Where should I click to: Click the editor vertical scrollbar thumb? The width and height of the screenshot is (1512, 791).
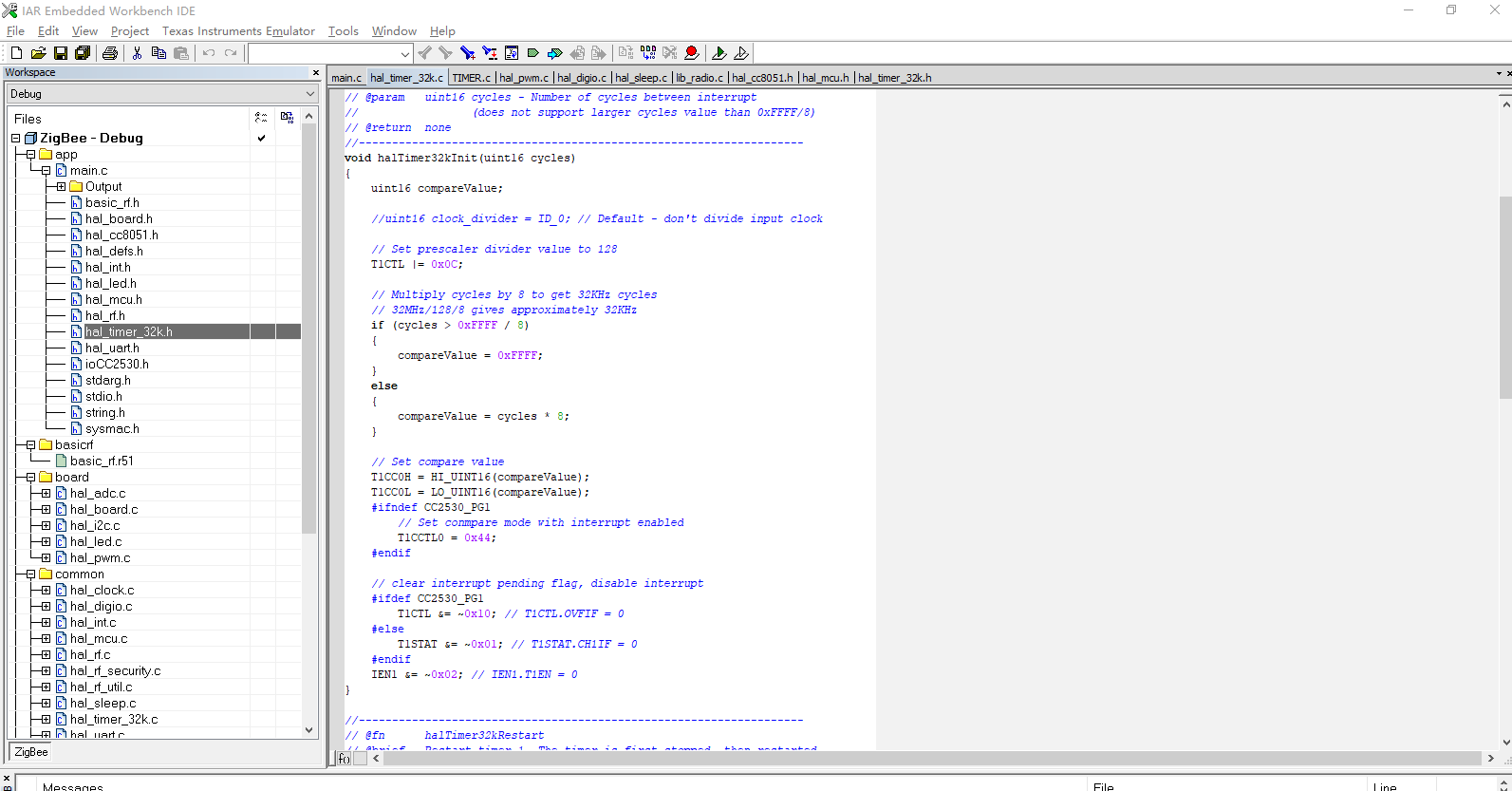[x=1505, y=296]
